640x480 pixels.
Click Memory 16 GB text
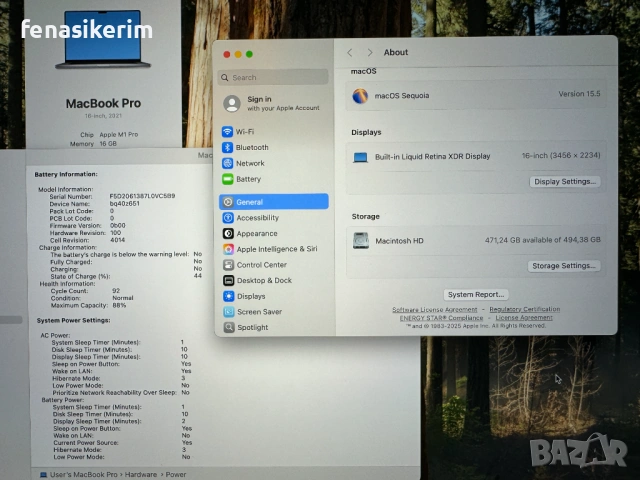click(x=93, y=144)
